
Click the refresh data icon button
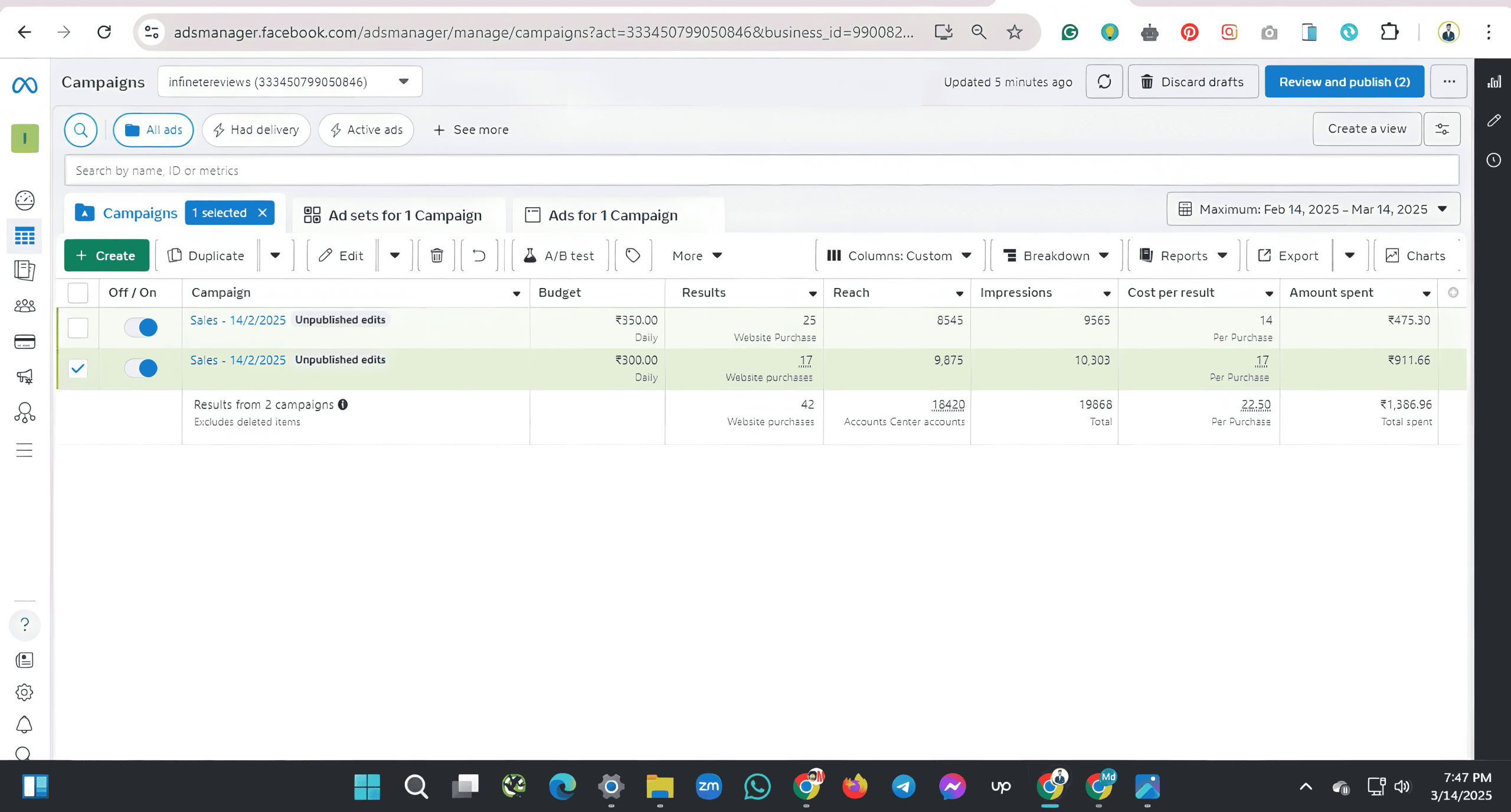pyautogui.click(x=1104, y=81)
